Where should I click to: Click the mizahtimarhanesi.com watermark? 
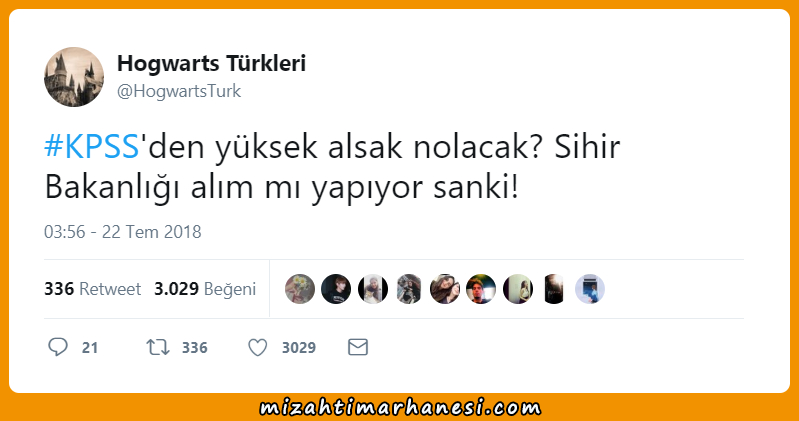tap(400, 407)
